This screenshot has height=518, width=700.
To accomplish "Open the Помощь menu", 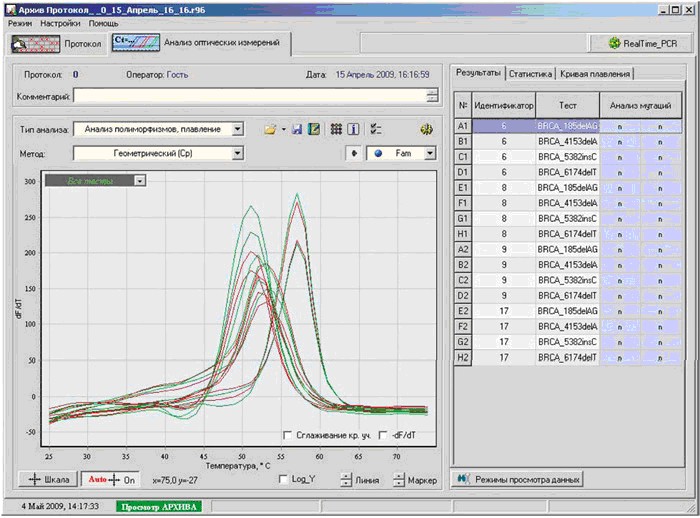I will pyautogui.click(x=103, y=23).
